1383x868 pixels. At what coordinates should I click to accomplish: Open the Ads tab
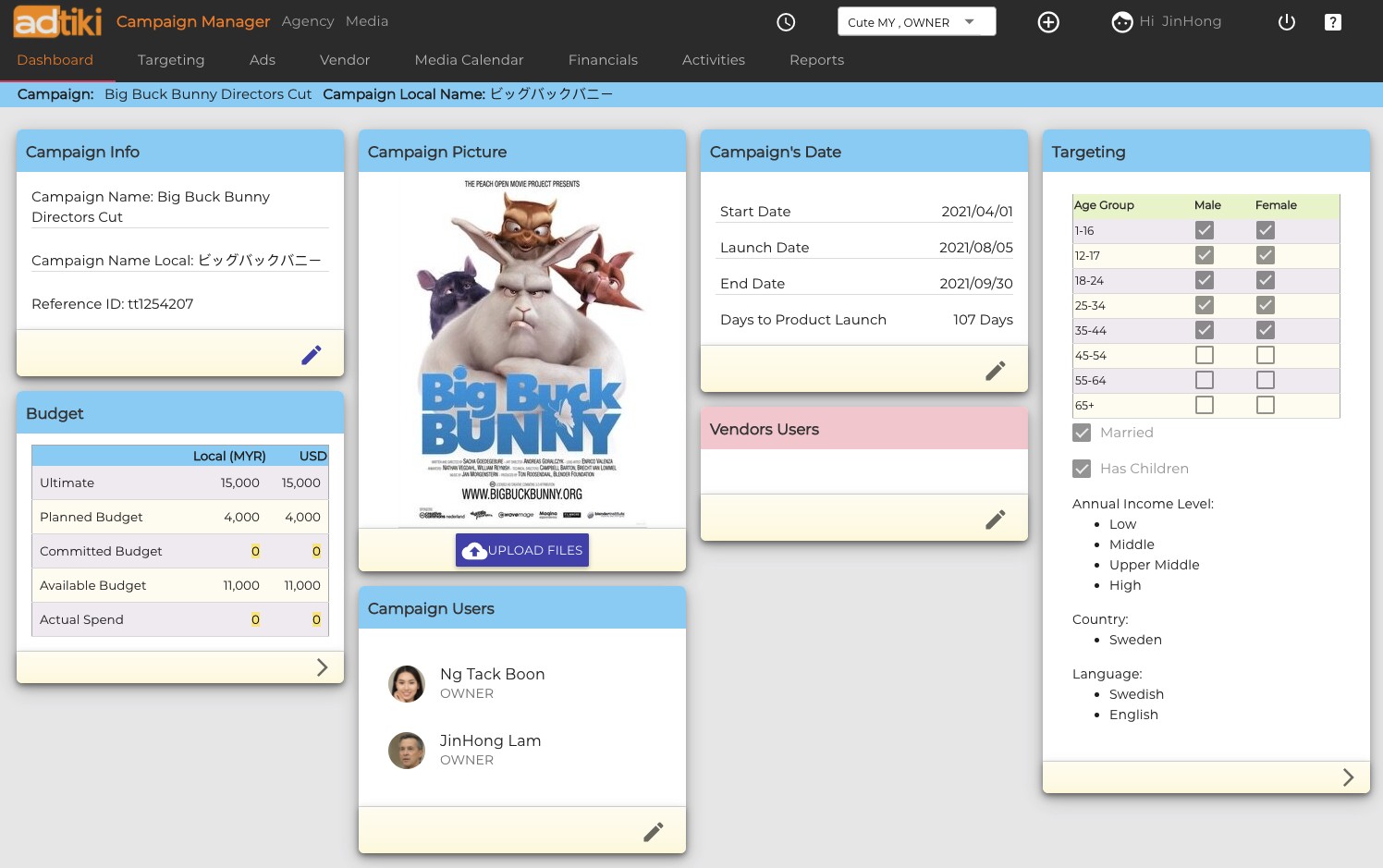(x=263, y=60)
